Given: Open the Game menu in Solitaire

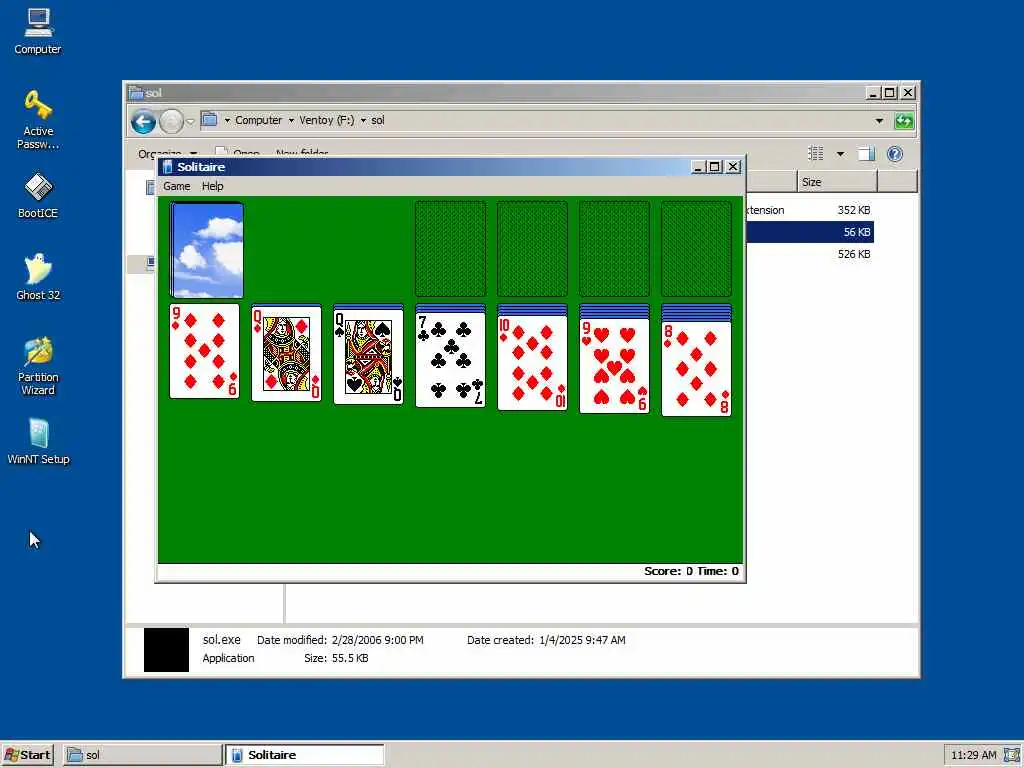Looking at the screenshot, I should [176, 186].
